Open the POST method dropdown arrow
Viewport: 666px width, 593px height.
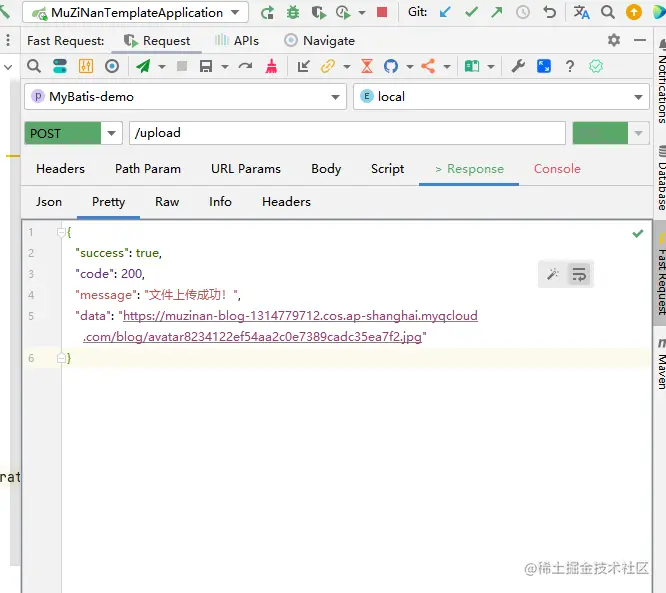pos(111,133)
